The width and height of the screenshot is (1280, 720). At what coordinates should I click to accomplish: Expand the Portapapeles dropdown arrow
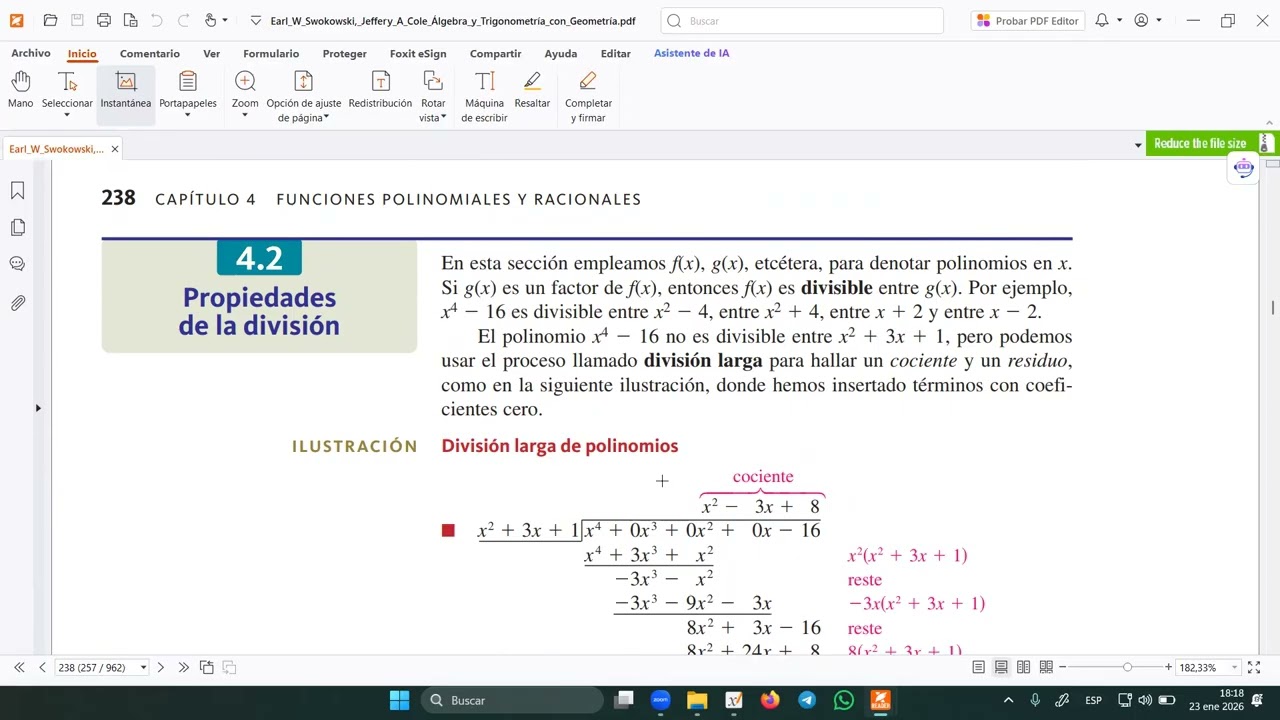[188, 115]
